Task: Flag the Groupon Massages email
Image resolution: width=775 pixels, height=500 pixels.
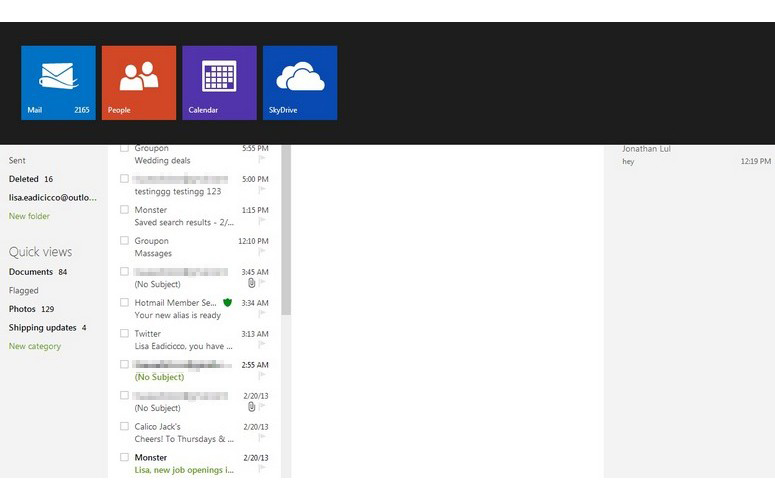Action: point(262,252)
